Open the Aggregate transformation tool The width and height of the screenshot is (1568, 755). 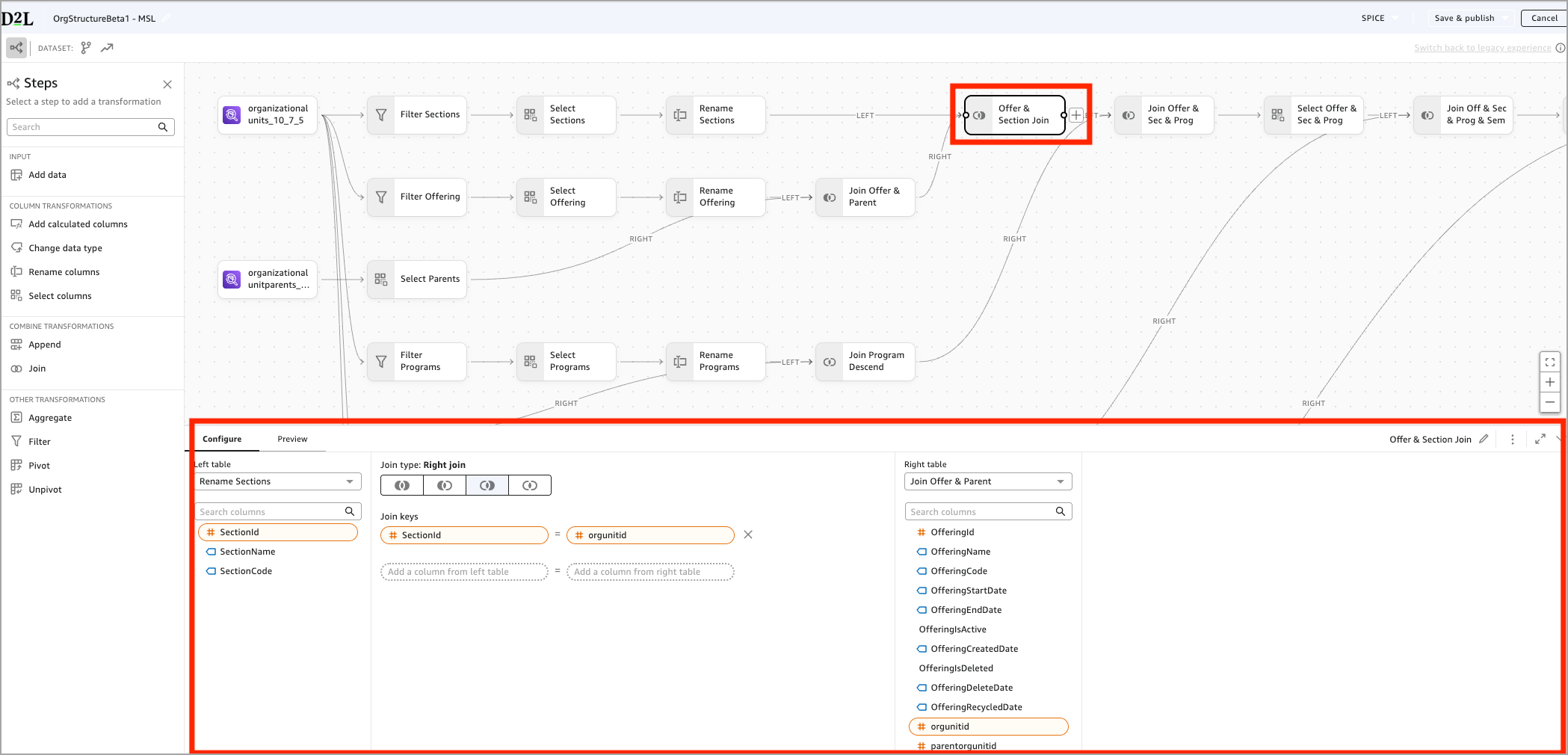coord(49,417)
